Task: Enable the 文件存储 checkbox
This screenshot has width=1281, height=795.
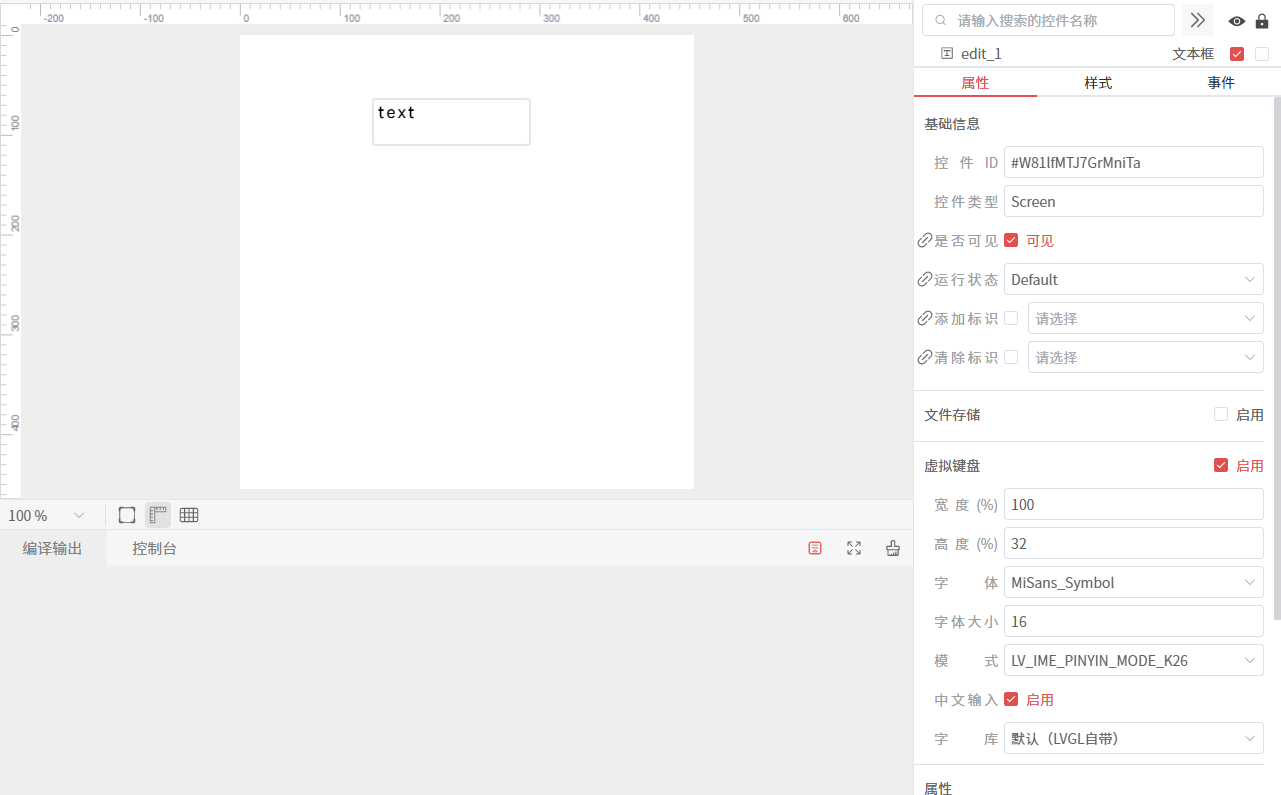Action: pos(1220,414)
